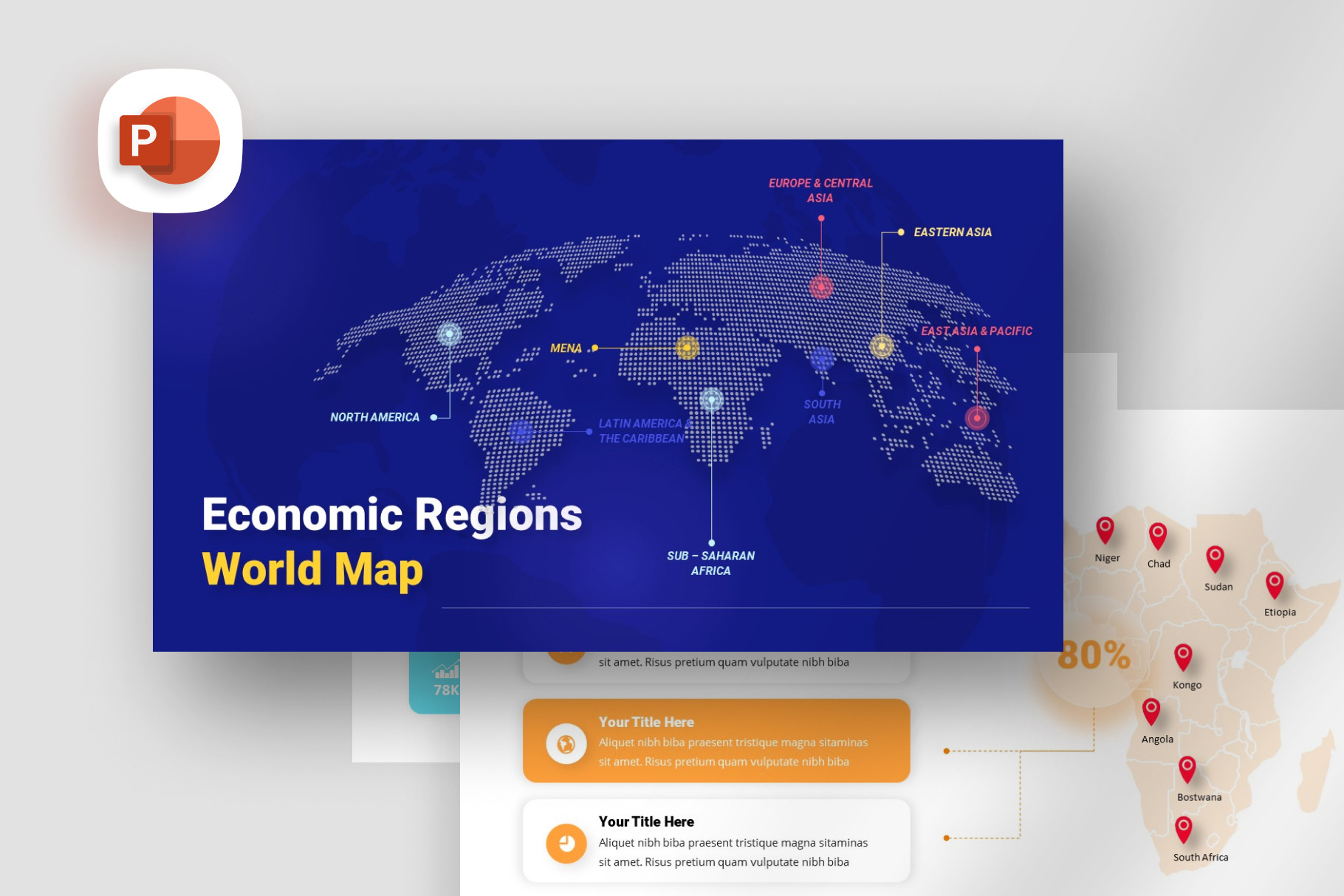The image size is (1344, 896).
Task: Select the Sub-Saharan Africa label
Action: pos(710,563)
